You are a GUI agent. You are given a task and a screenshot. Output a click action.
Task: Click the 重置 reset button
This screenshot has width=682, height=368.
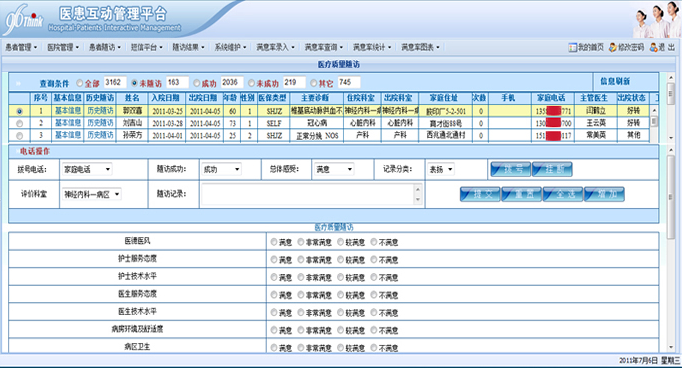(x=521, y=194)
